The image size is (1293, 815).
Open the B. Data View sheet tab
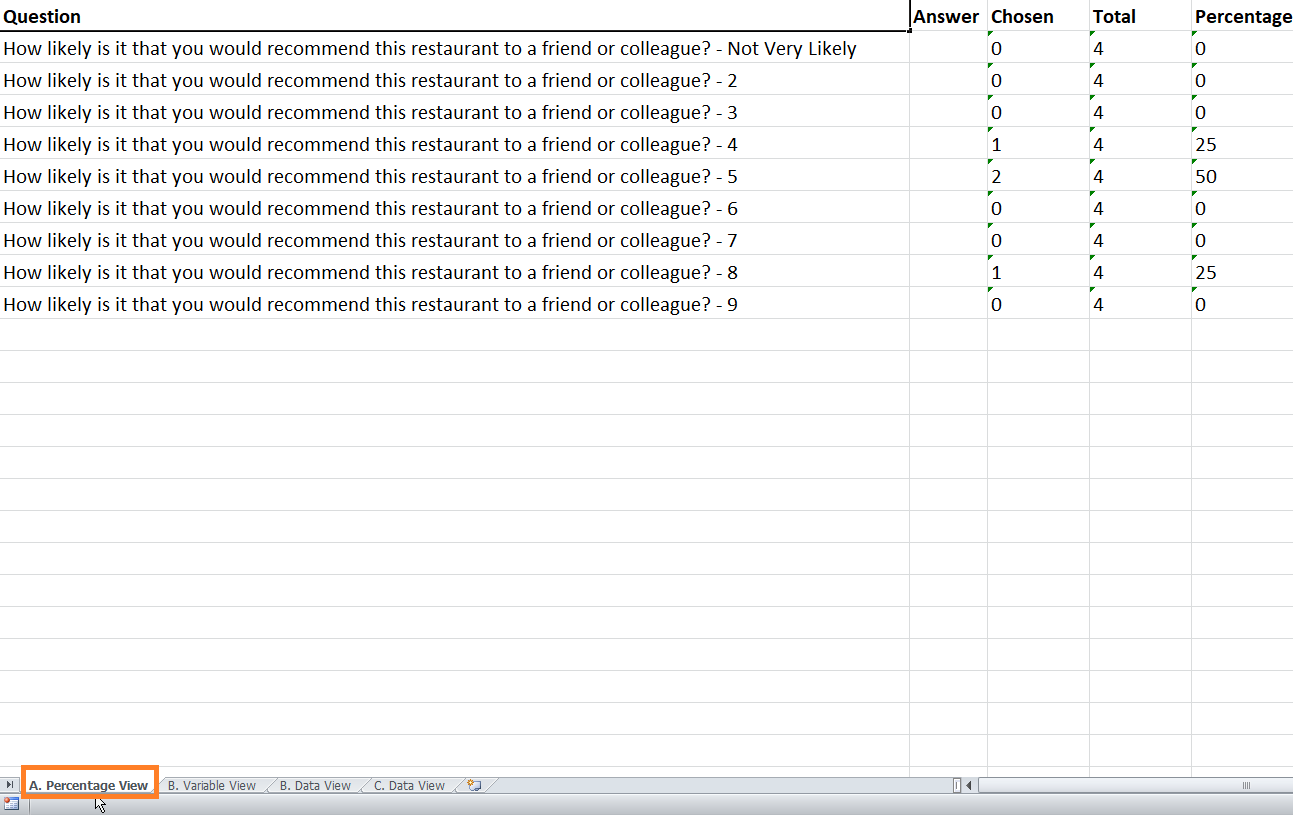315,786
